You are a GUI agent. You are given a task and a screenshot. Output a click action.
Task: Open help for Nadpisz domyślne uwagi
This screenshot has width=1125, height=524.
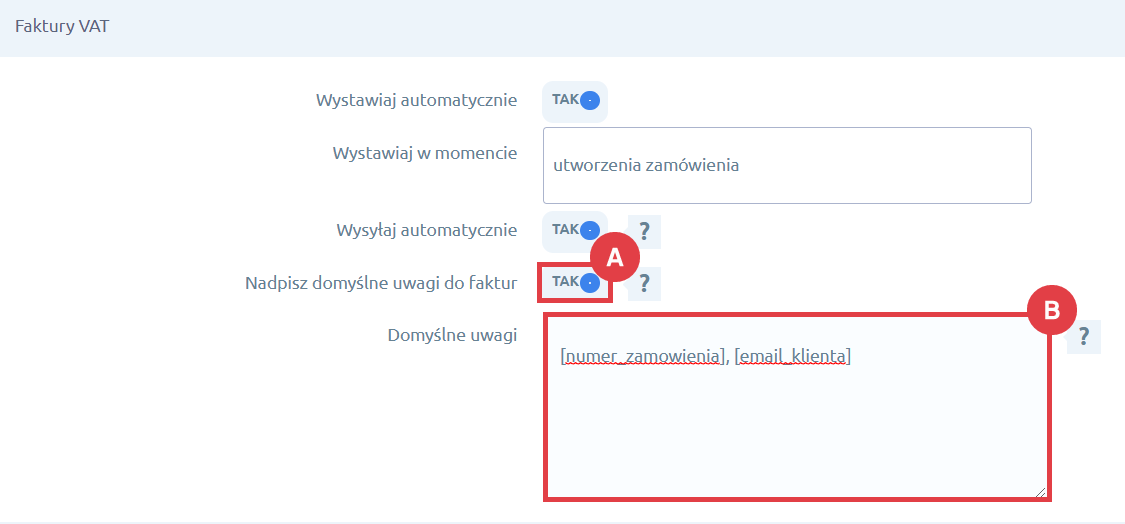point(644,283)
